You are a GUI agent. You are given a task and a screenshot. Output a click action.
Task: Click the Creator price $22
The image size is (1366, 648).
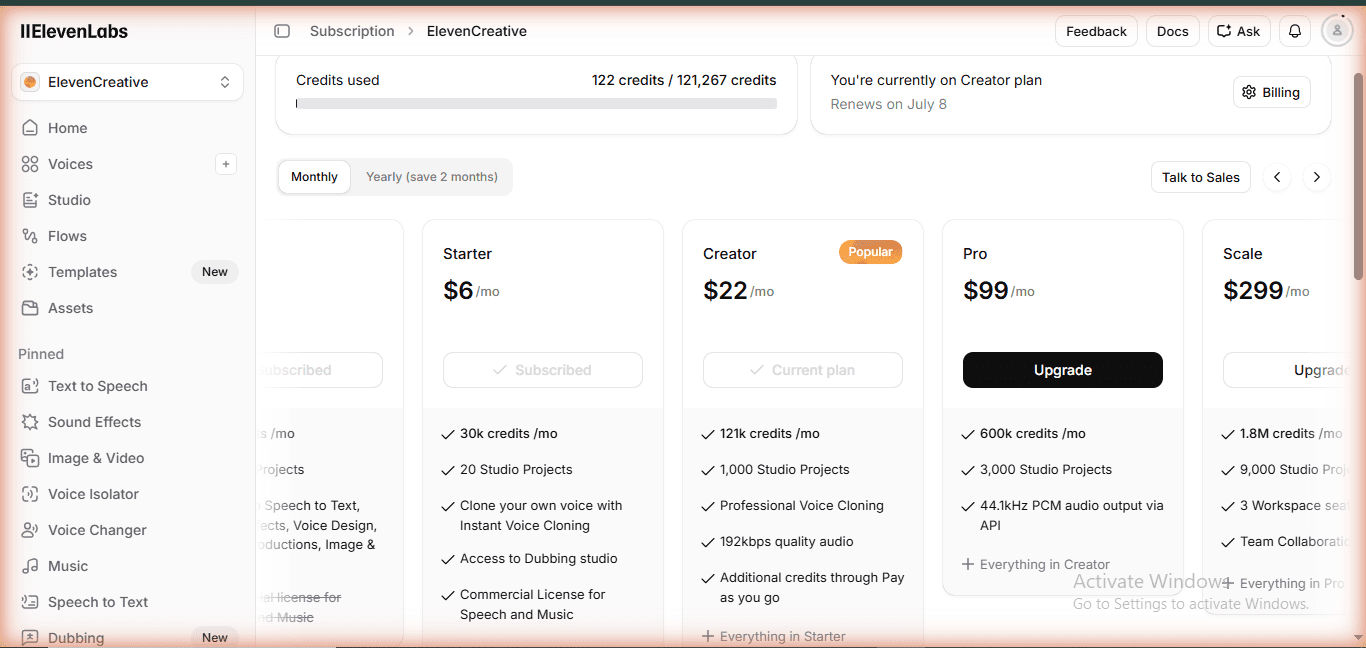725,290
